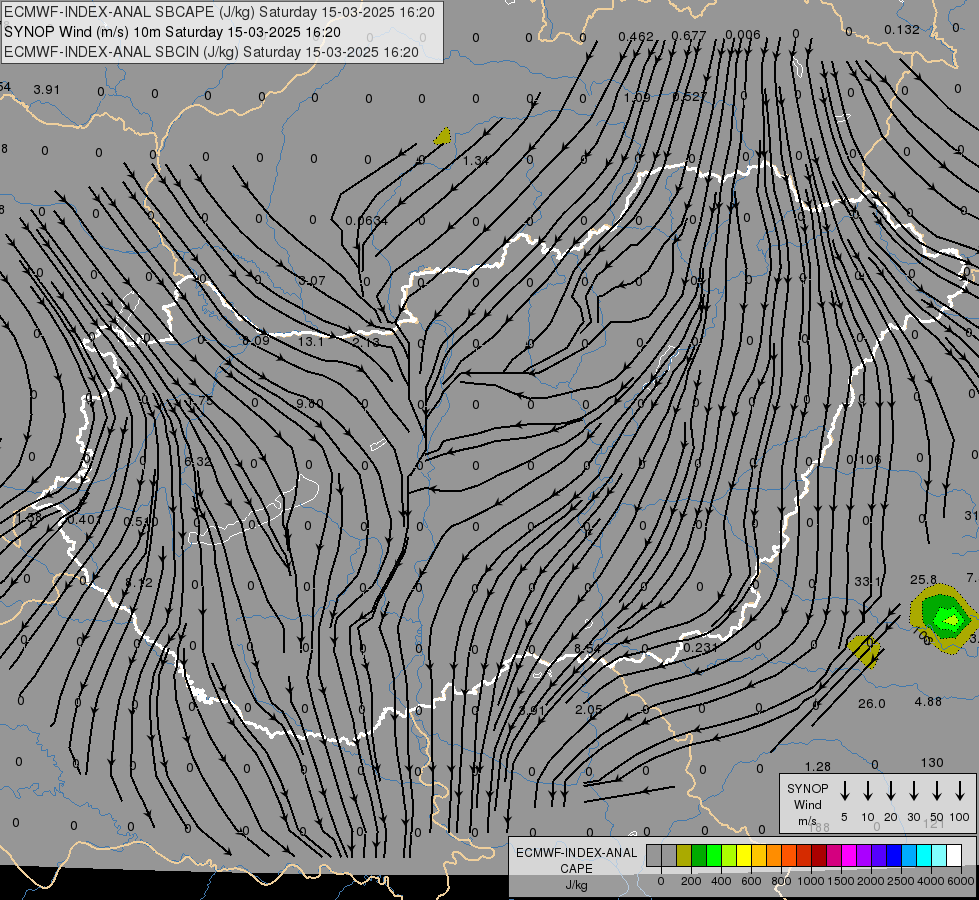Click the 50 m/s wind arrow in legend

(937, 791)
